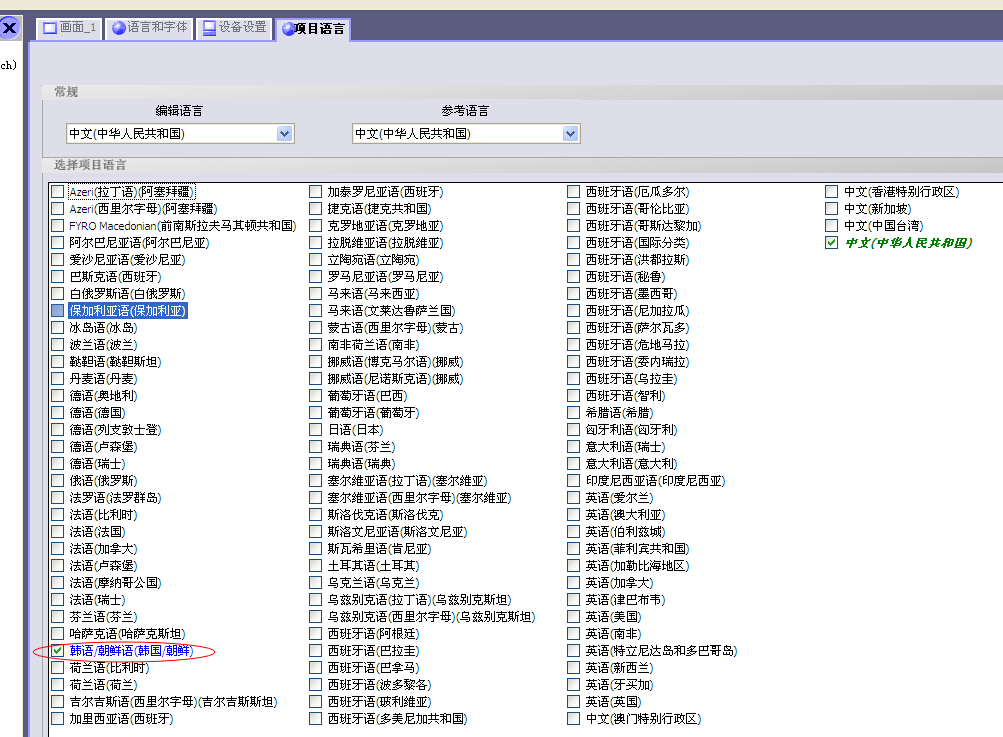1003x737 pixels.
Task: Click the device icon on 设备设置 tab
Action: 209,28
